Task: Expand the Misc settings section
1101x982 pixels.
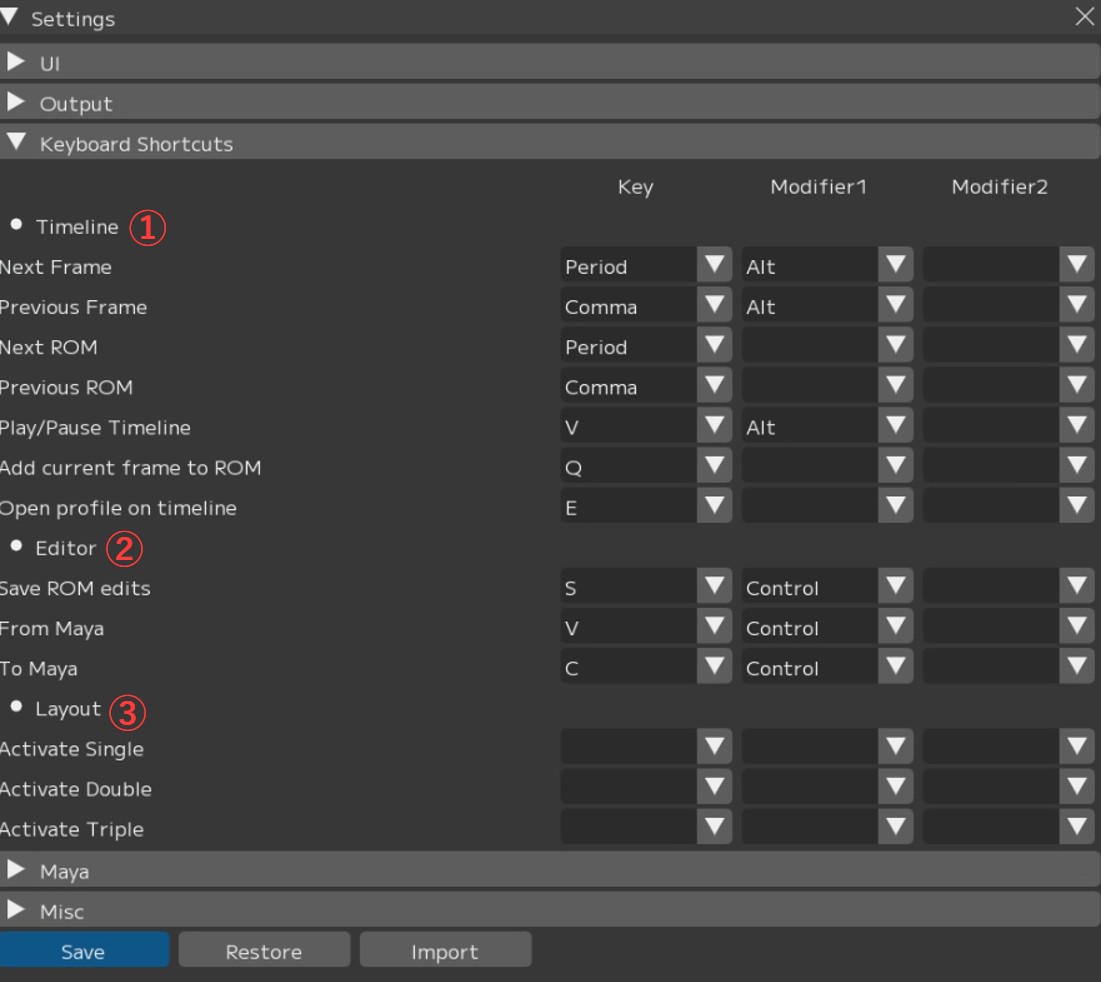Action: click(16, 911)
